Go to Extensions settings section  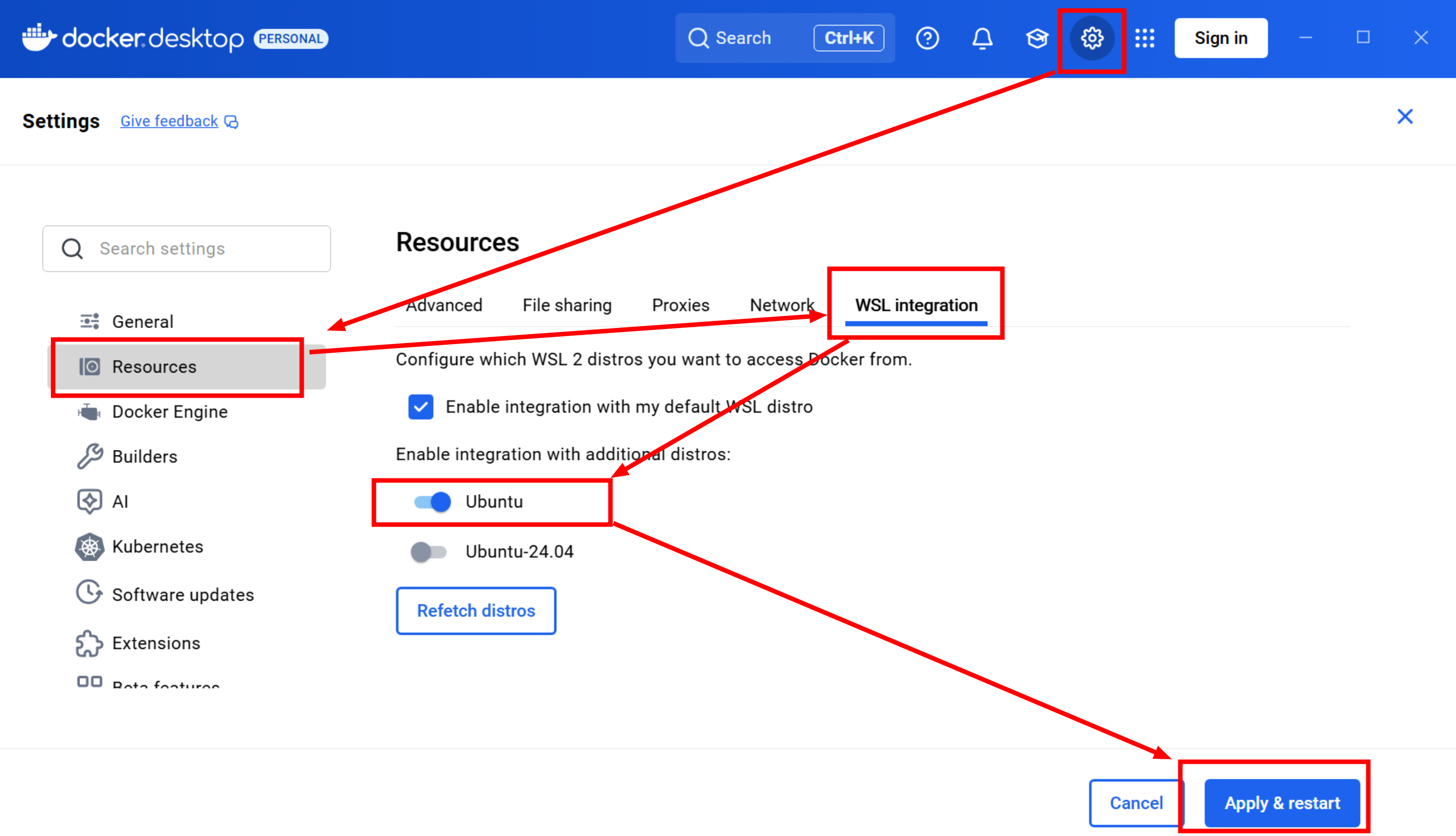[155, 643]
